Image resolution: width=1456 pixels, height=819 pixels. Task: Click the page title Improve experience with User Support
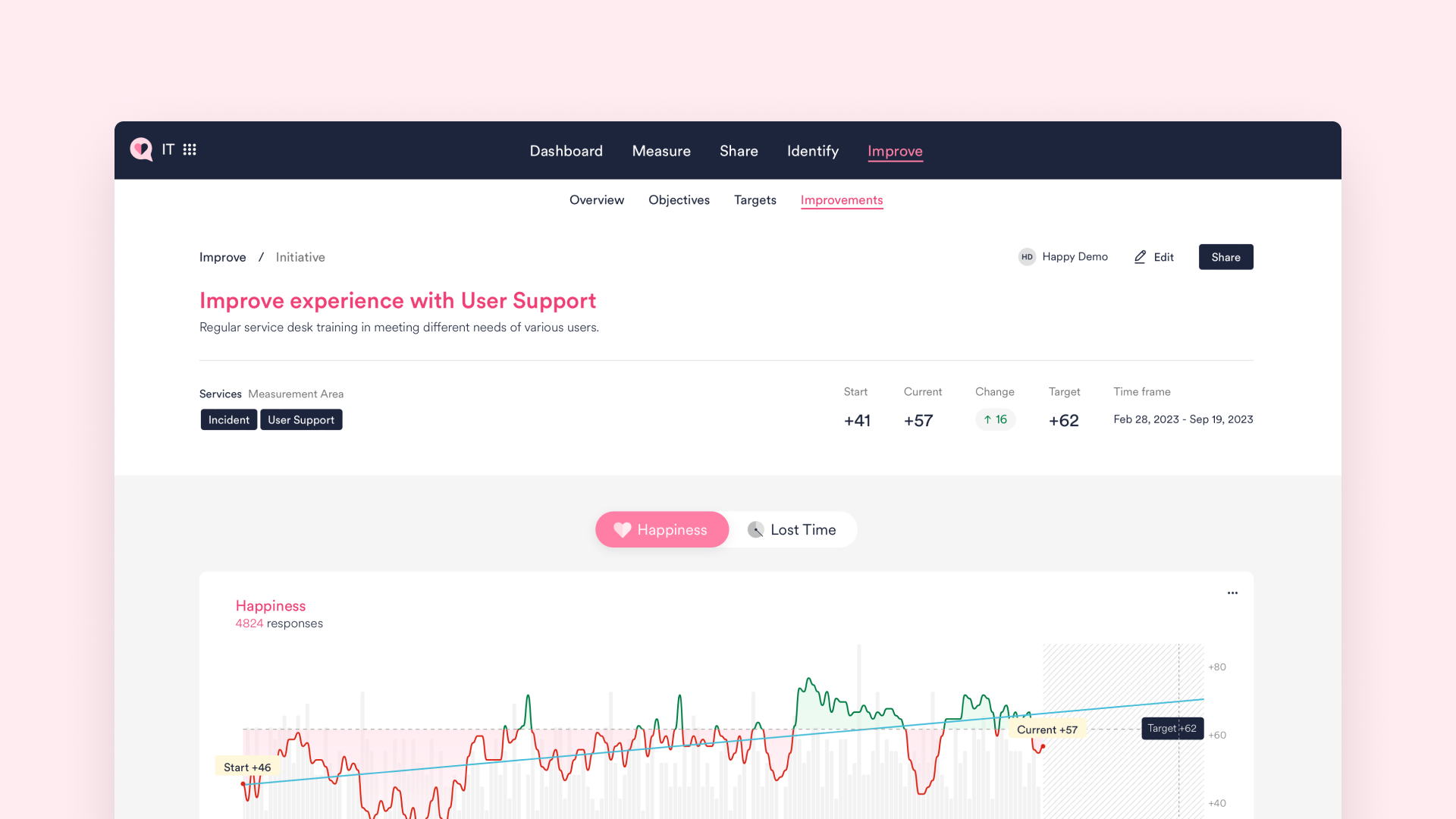coord(397,301)
